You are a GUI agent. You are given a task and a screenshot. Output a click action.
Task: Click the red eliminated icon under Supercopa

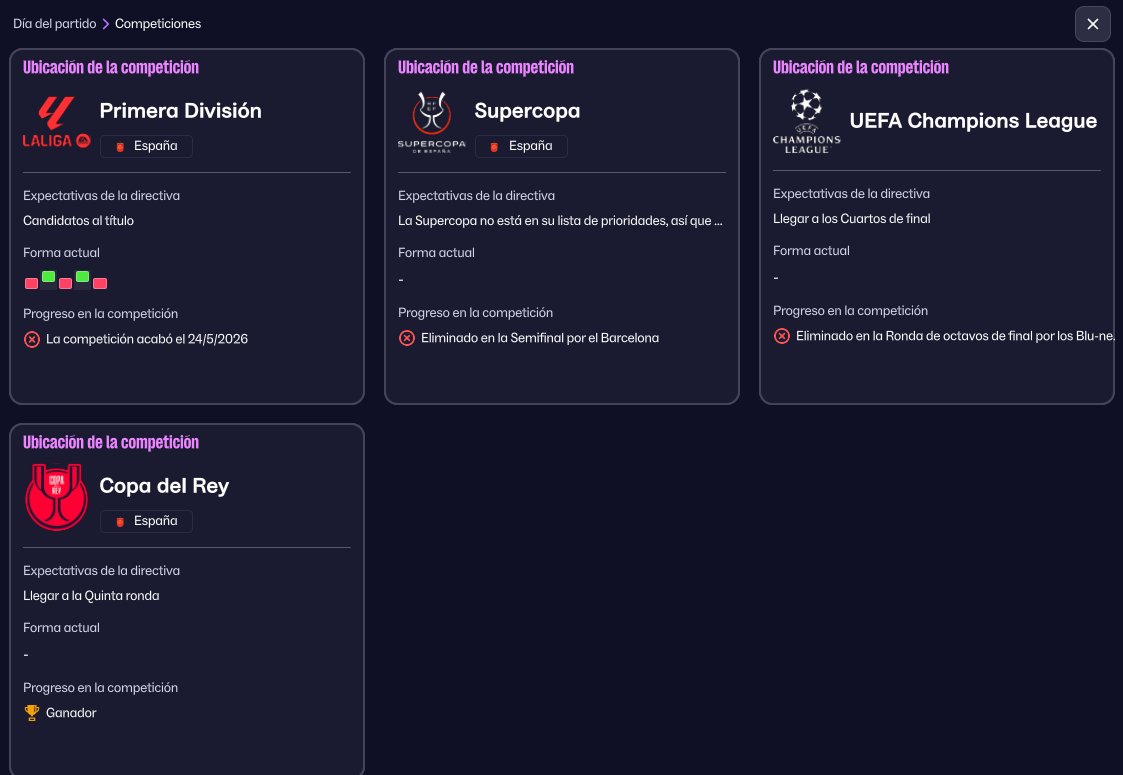(x=407, y=338)
